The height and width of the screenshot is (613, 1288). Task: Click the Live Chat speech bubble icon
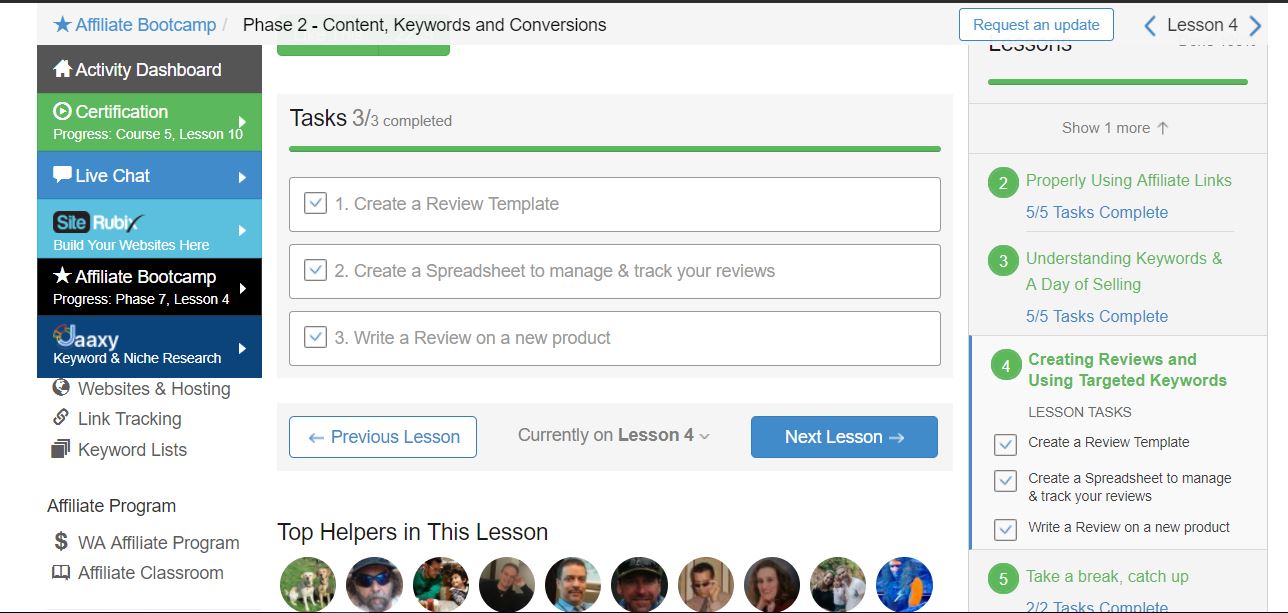[62, 174]
